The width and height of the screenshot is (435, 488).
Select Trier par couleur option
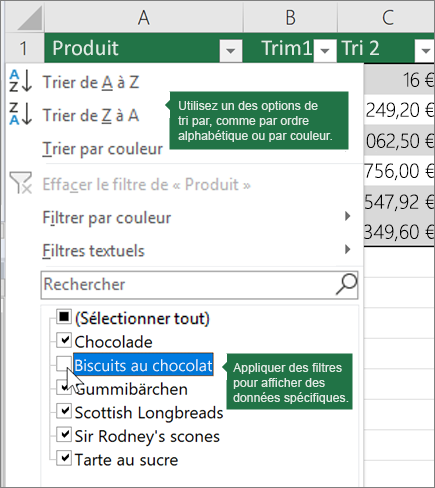(102, 149)
